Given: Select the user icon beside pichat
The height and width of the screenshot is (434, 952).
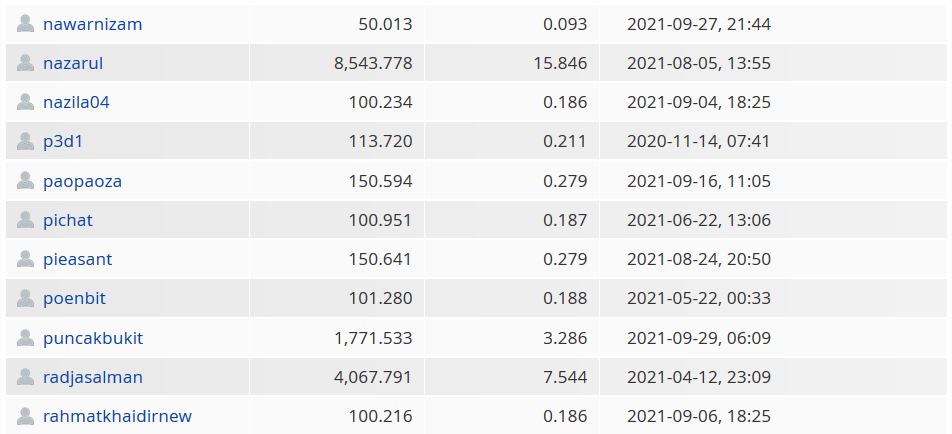Looking at the screenshot, I should coord(26,220).
